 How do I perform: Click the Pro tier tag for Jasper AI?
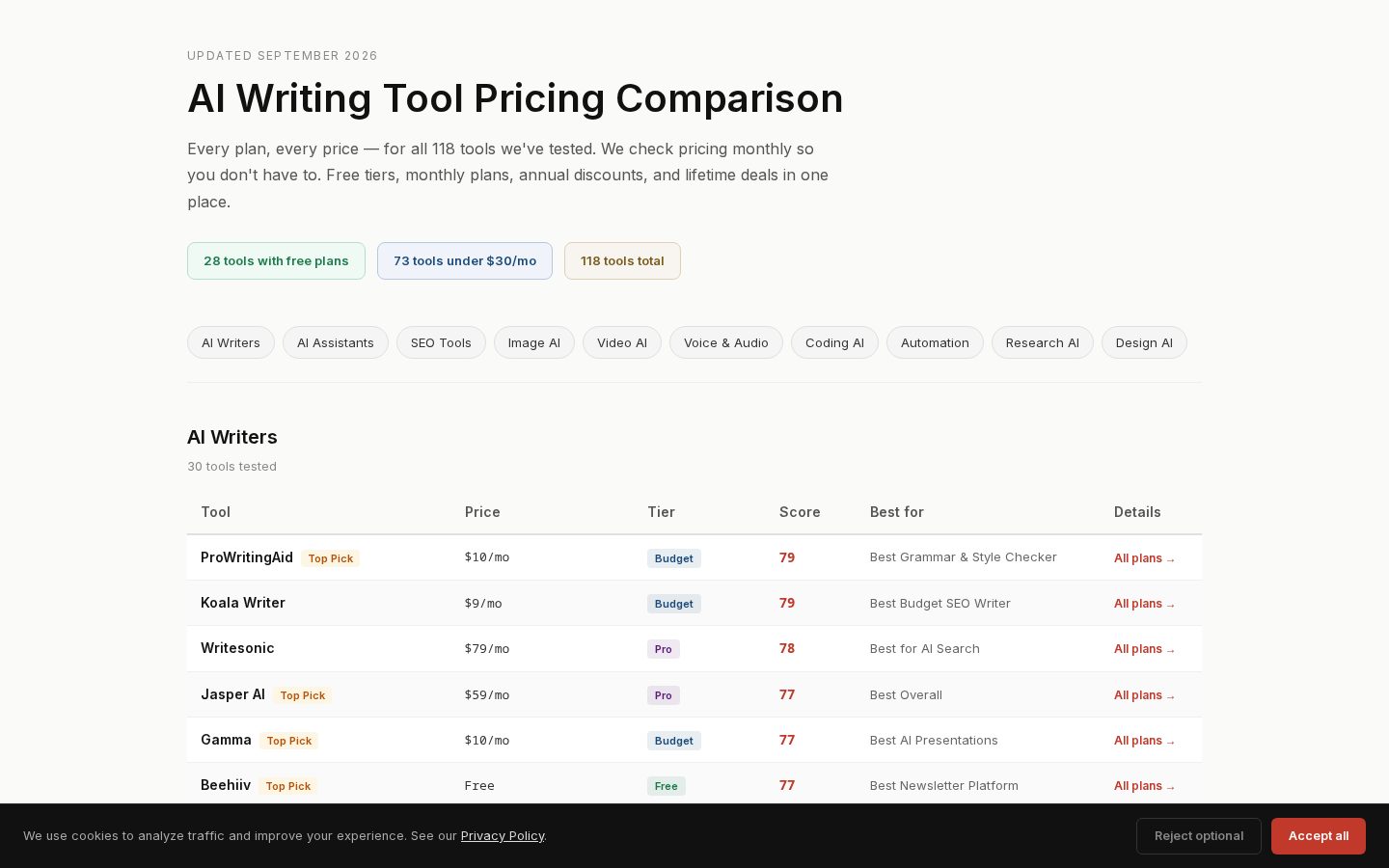664,695
